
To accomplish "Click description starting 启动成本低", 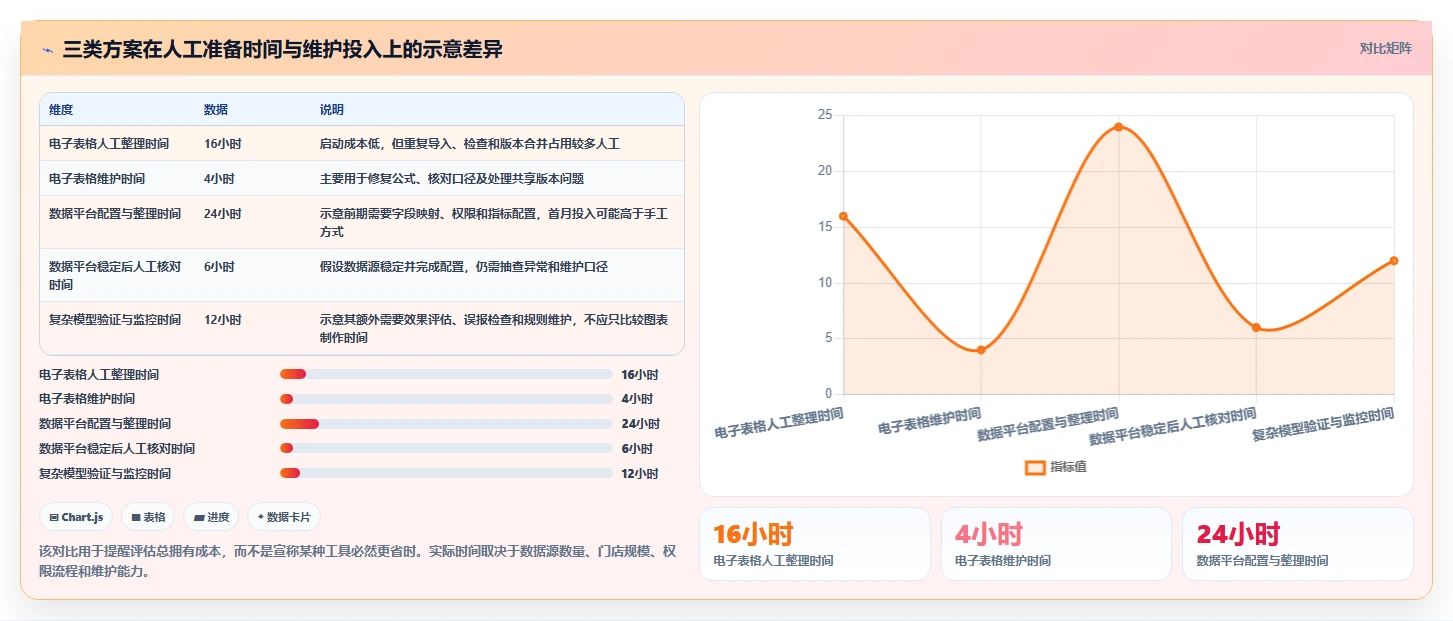I will (470, 144).
